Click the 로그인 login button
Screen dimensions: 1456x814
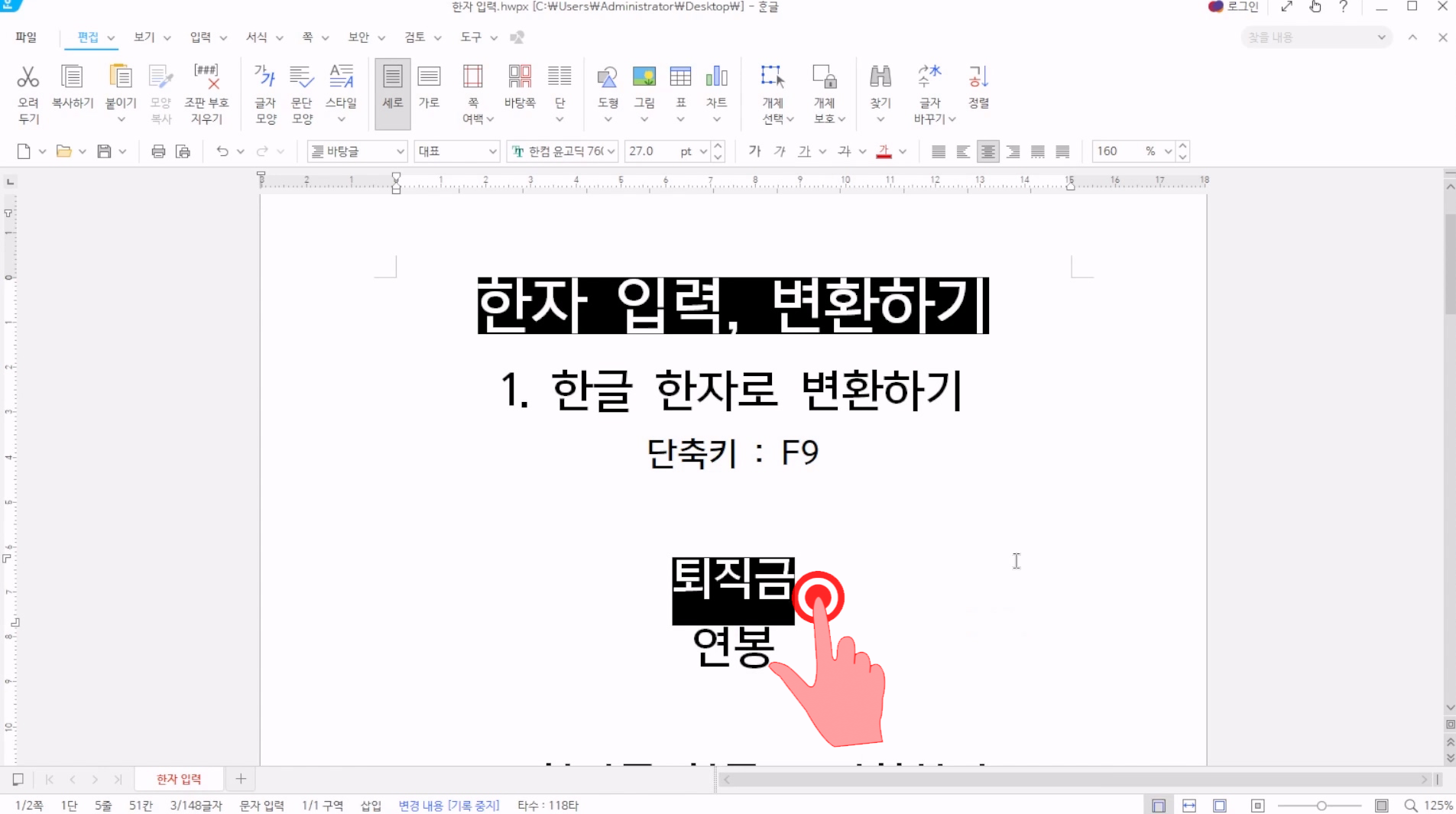click(x=1234, y=7)
